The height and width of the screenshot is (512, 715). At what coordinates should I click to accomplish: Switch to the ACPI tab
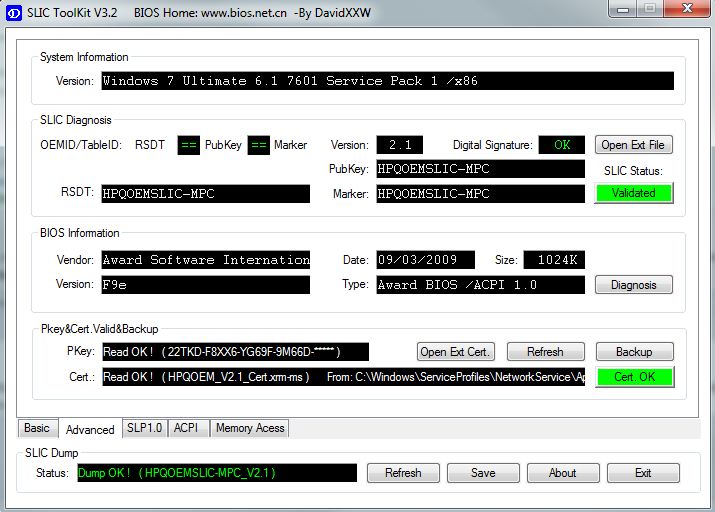tap(187, 428)
